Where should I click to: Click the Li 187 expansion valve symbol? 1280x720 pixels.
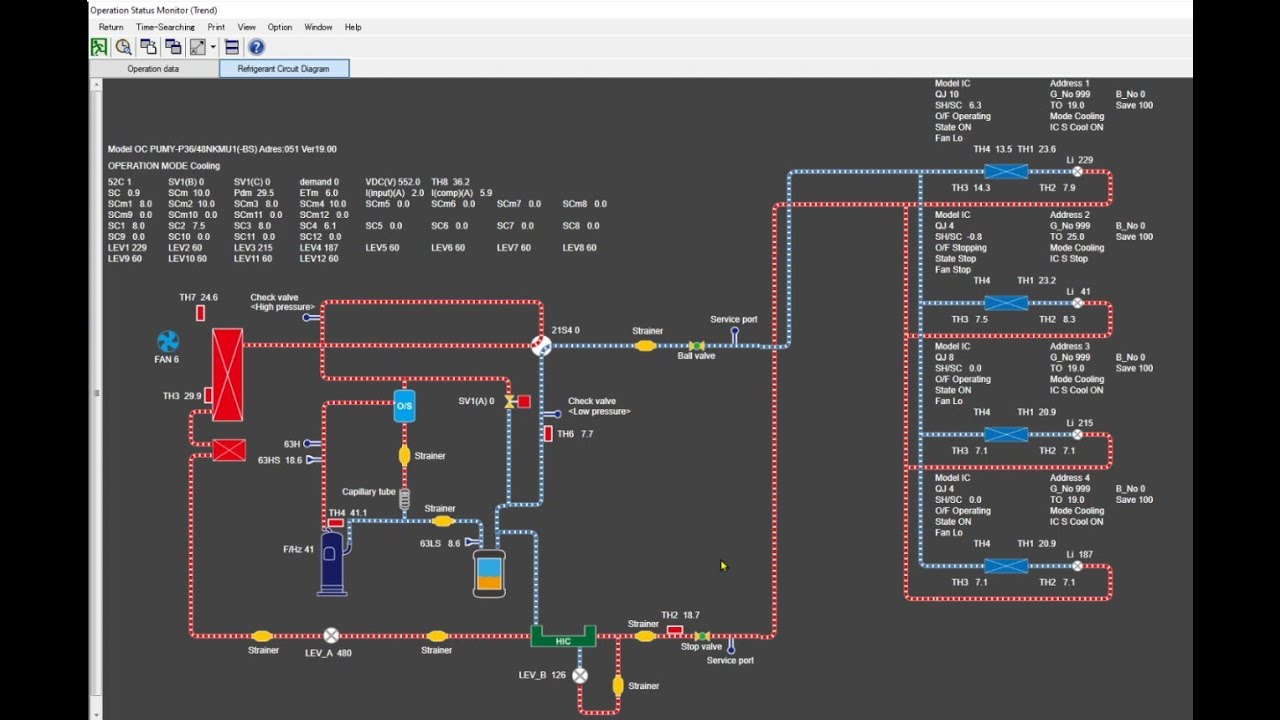(x=1077, y=566)
